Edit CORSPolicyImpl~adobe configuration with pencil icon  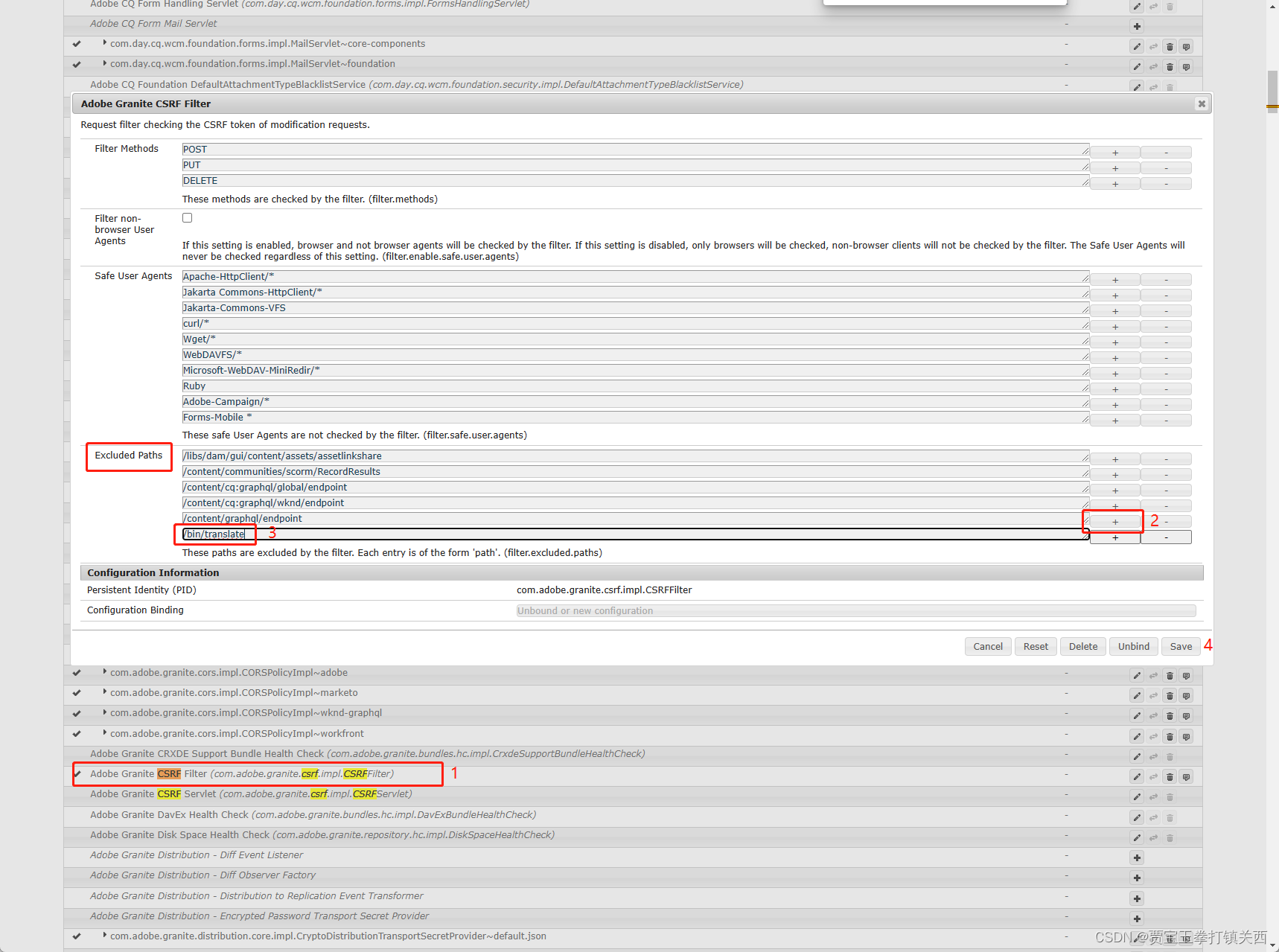tap(1137, 676)
